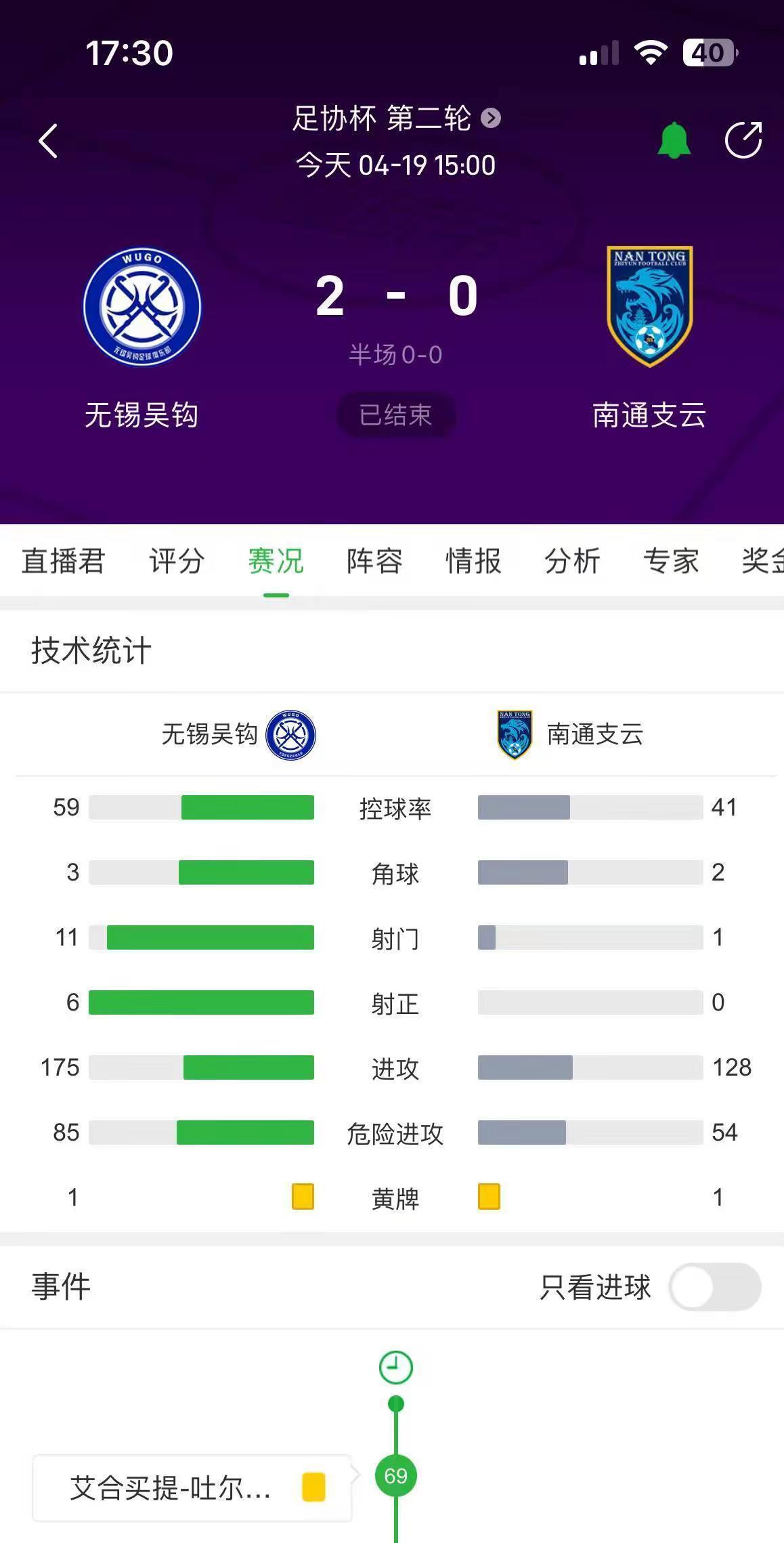Screen dimensions: 784x1543
Task: Expand 足协杯 第二轮 round arrow
Action: pos(491,119)
